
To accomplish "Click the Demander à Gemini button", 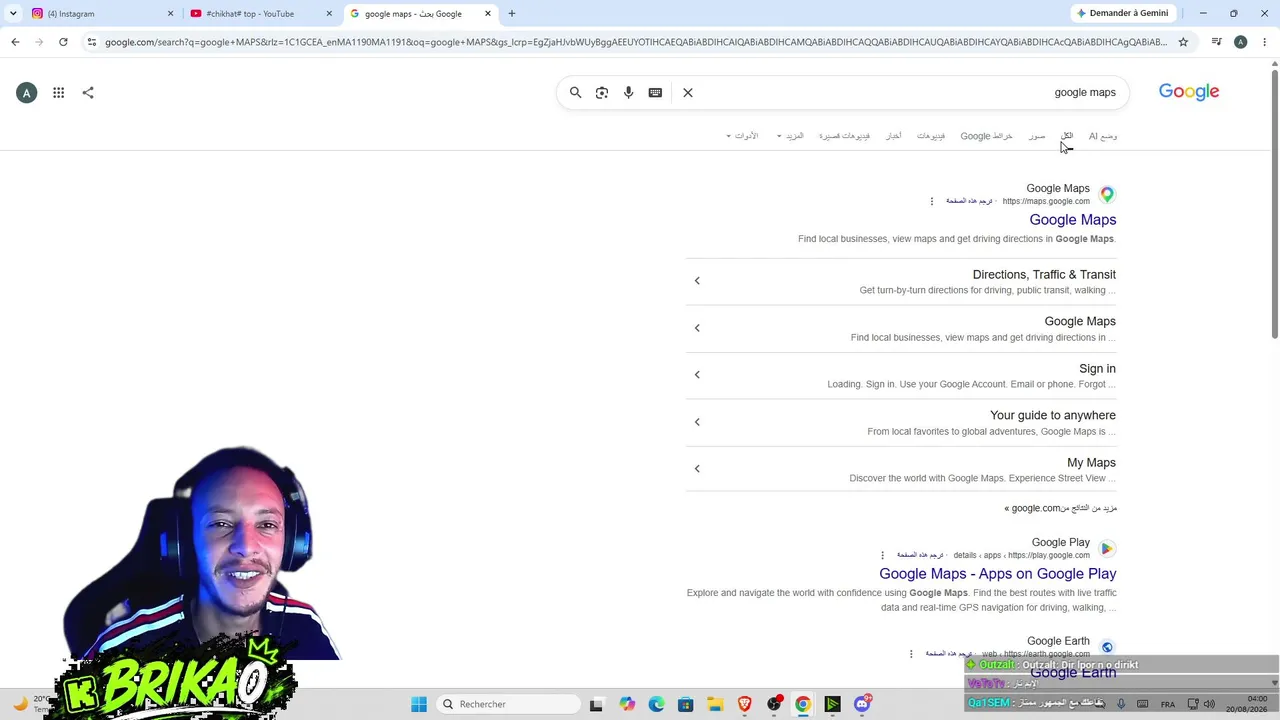I will 1122,13.
